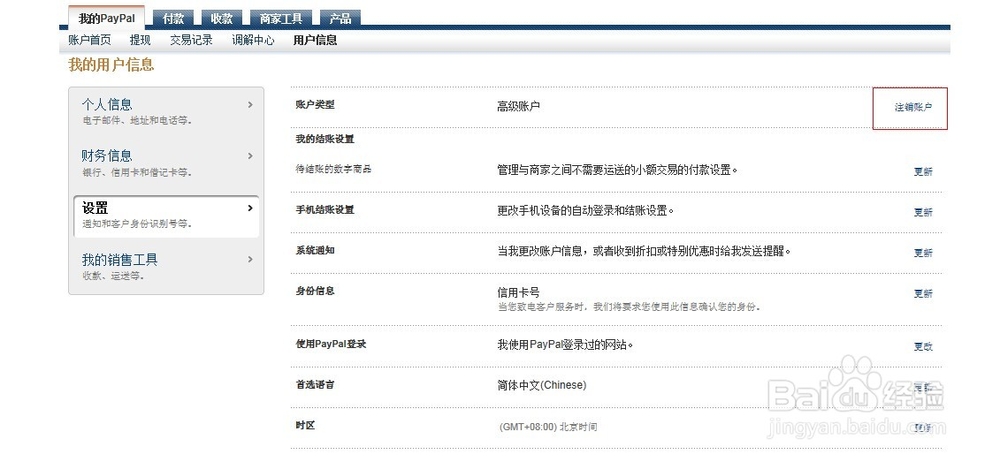This screenshot has height=462, width=1000.
Task: Open the 我的PayPal tab
Action: [x=107, y=18]
